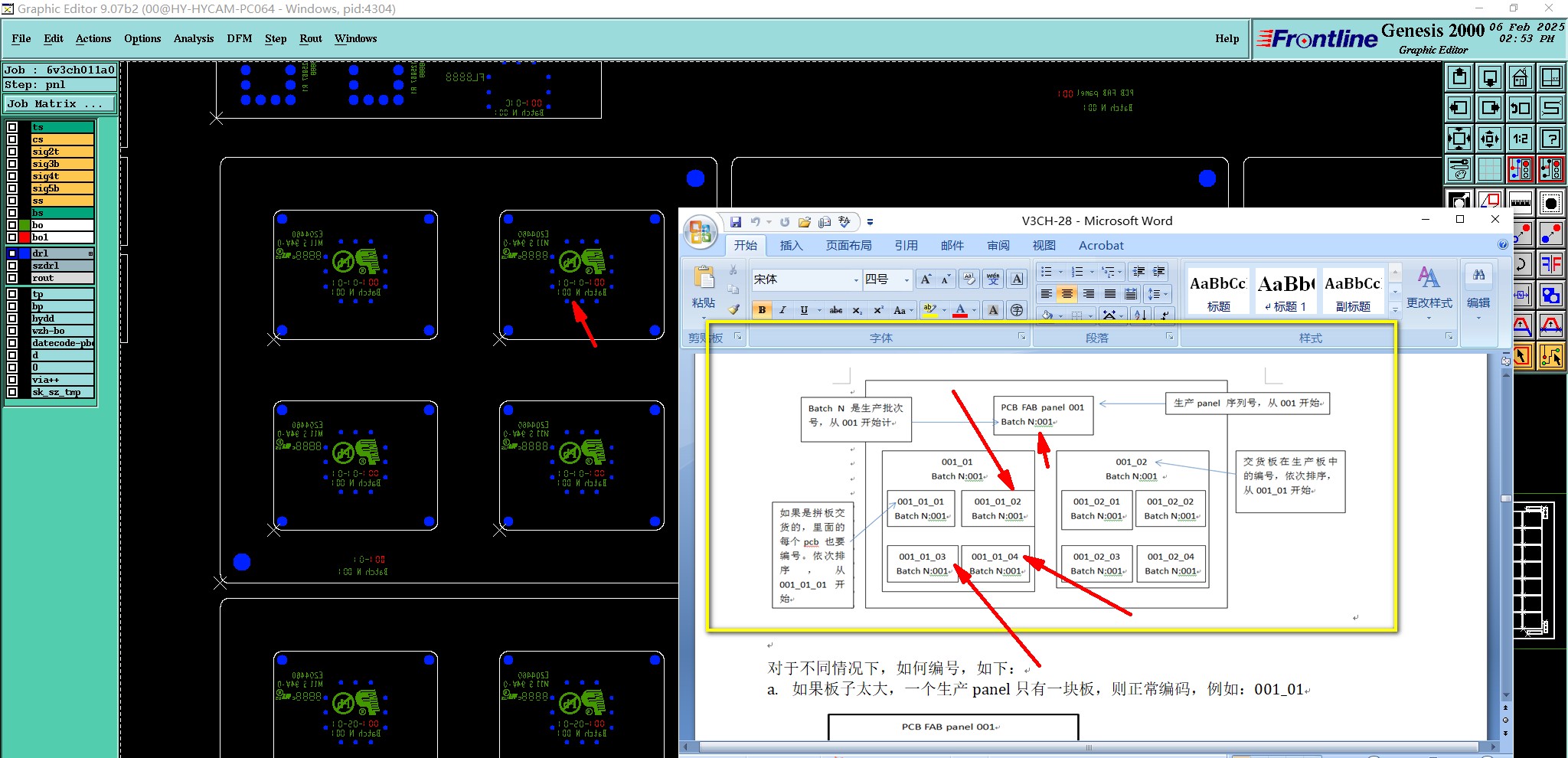Viewport: 1568px width, 758px height.
Task: Click the XY coordinates window icon
Action: (1551, 77)
